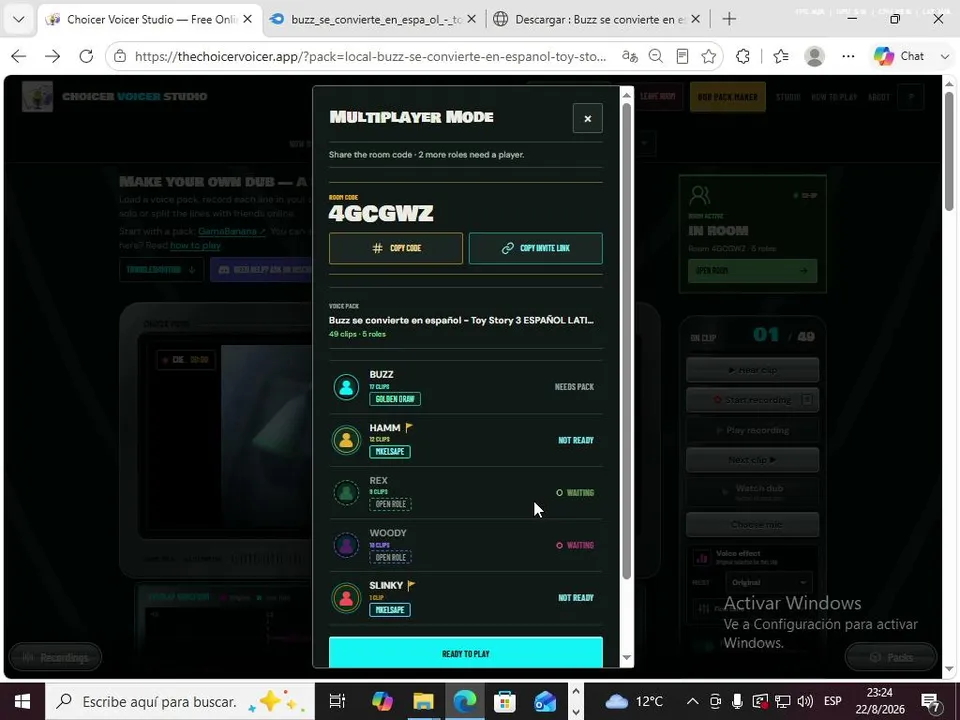960x720 pixels.
Task: Click Rex's Waiting status indicator
Action: [575, 493]
